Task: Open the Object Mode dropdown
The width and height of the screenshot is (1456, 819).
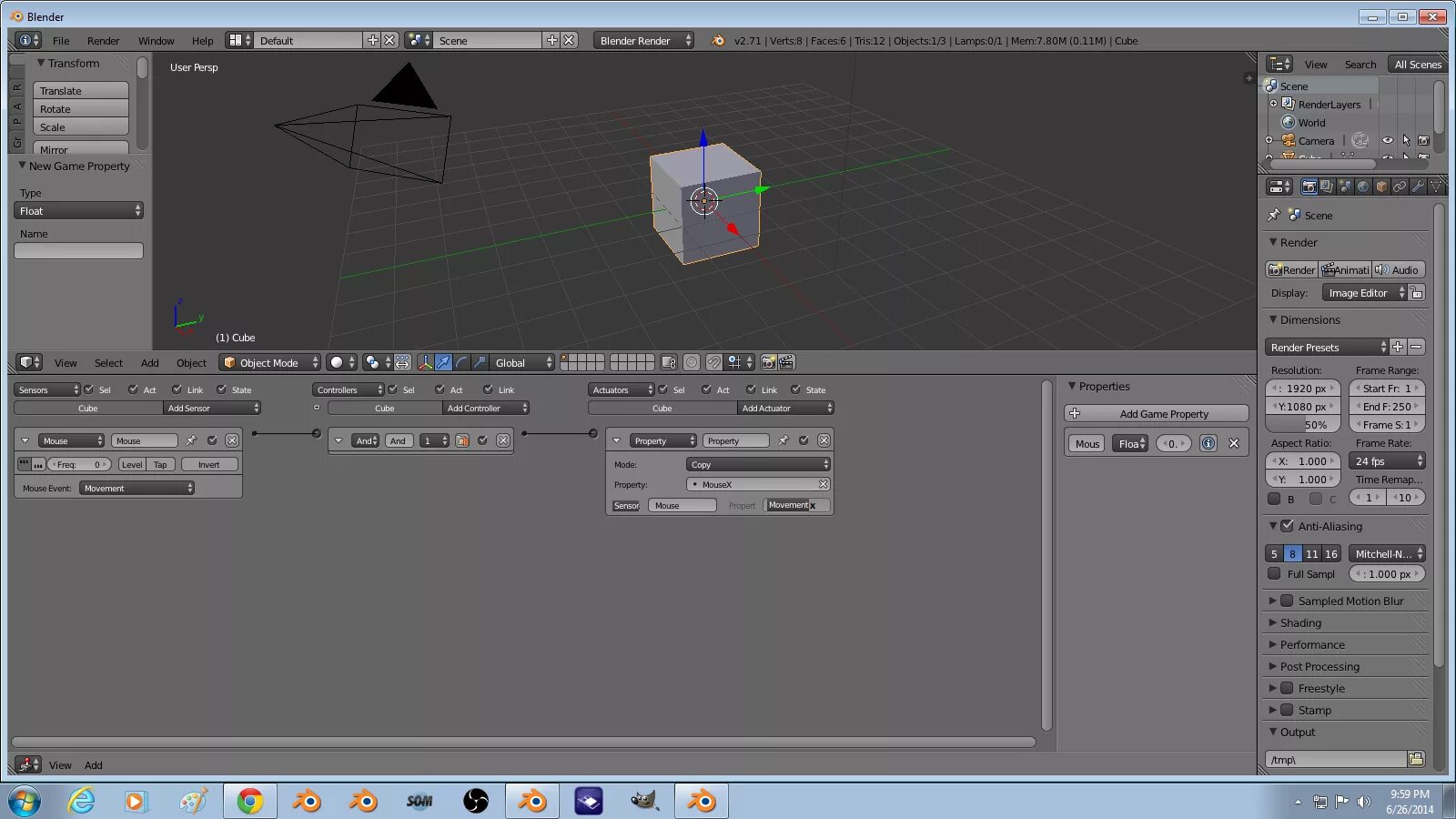Action: (x=269, y=362)
